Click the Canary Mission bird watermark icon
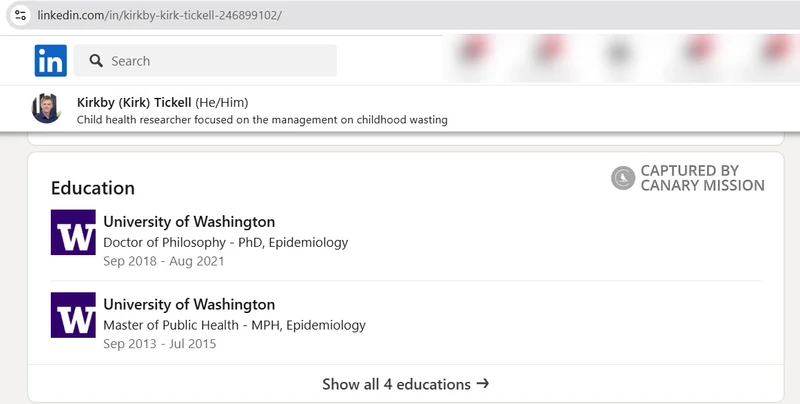Image resolution: width=800 pixels, height=404 pixels. point(623,178)
